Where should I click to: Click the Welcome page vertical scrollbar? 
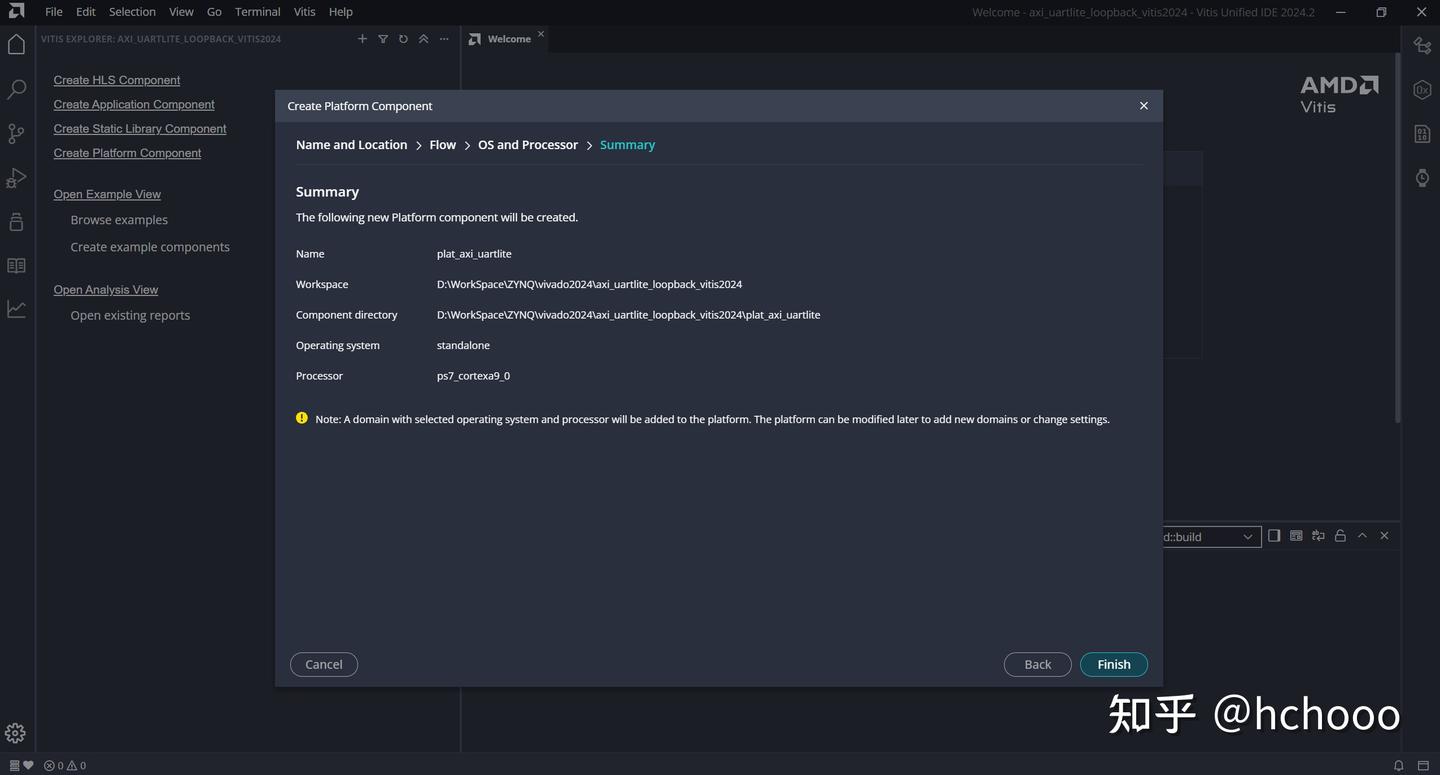click(1397, 240)
